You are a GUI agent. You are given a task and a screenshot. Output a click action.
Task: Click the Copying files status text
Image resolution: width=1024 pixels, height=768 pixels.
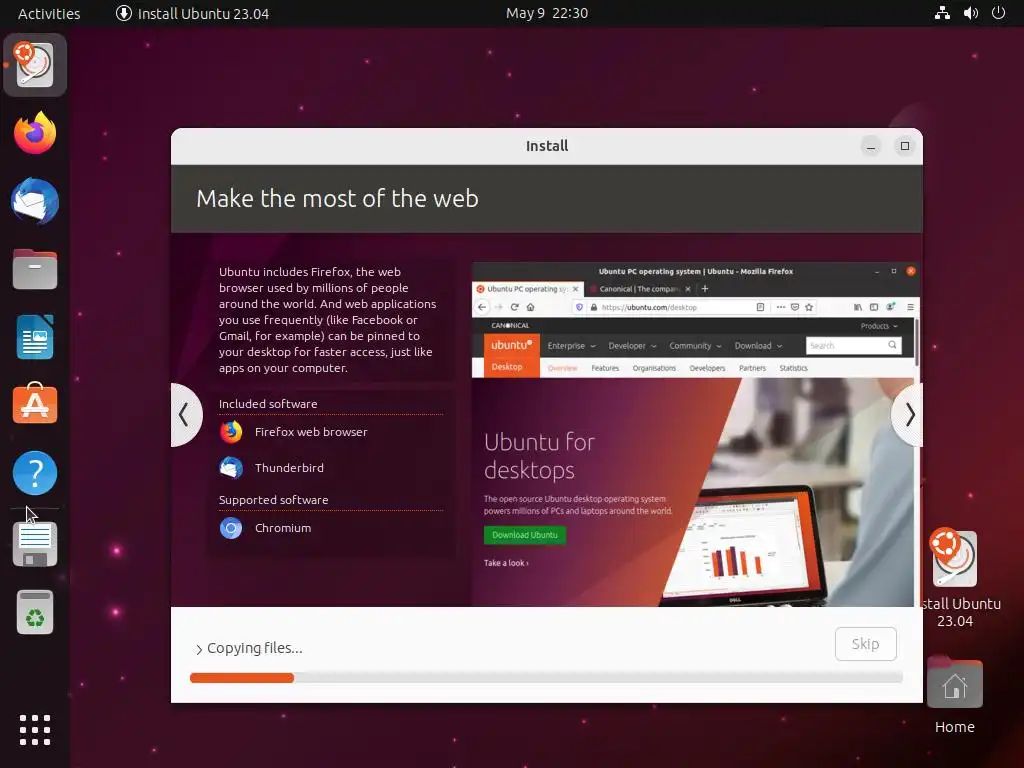tap(255, 648)
